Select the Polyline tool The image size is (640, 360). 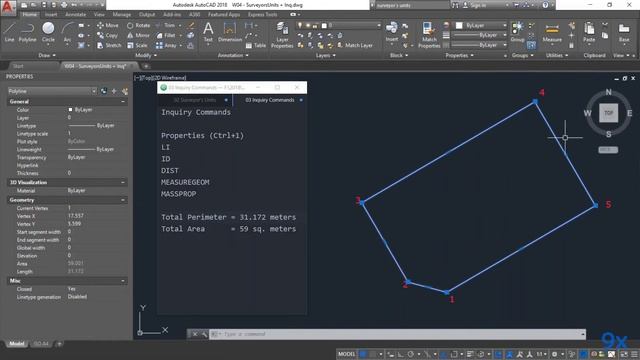(x=27, y=32)
